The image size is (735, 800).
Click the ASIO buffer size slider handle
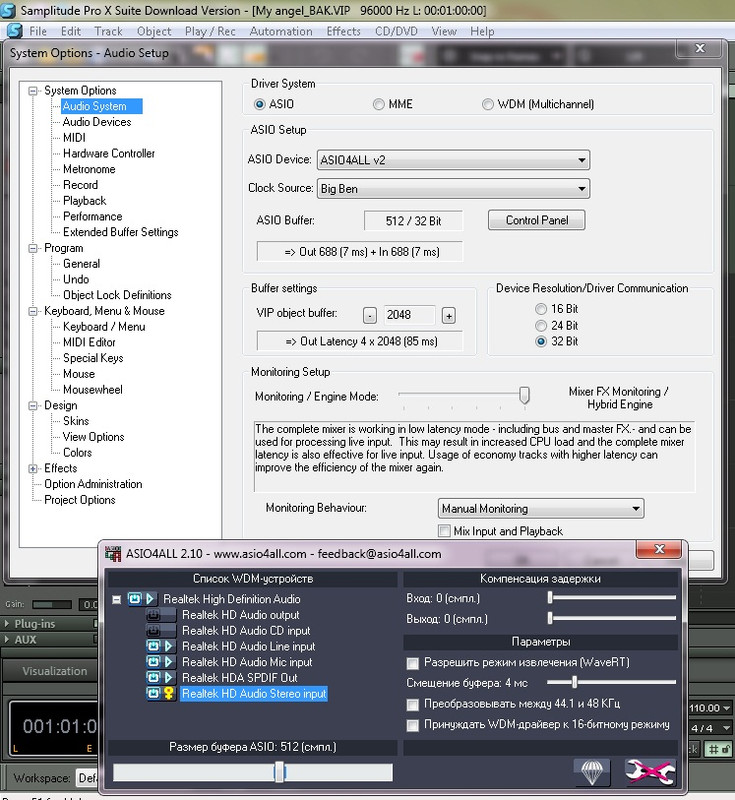click(279, 772)
